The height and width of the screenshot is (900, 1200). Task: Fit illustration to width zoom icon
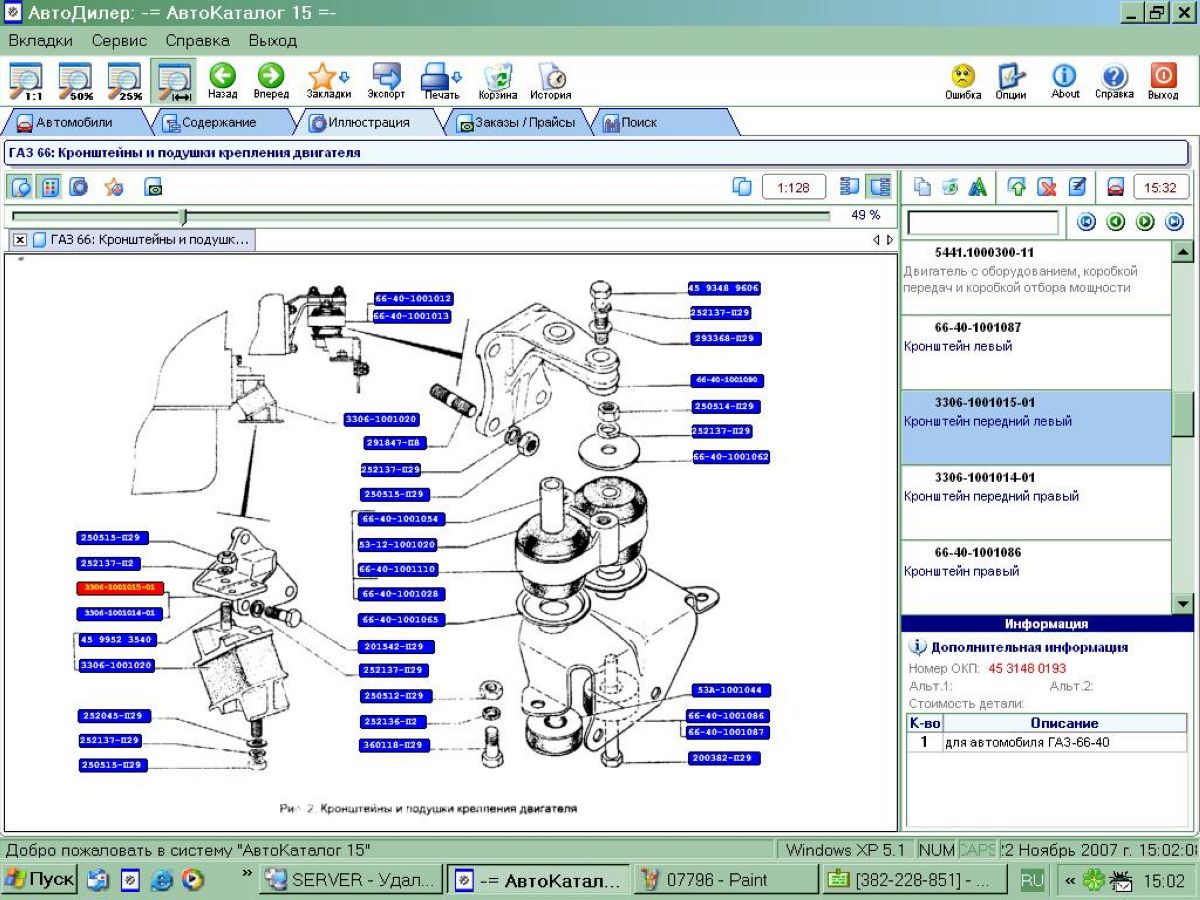coord(174,81)
